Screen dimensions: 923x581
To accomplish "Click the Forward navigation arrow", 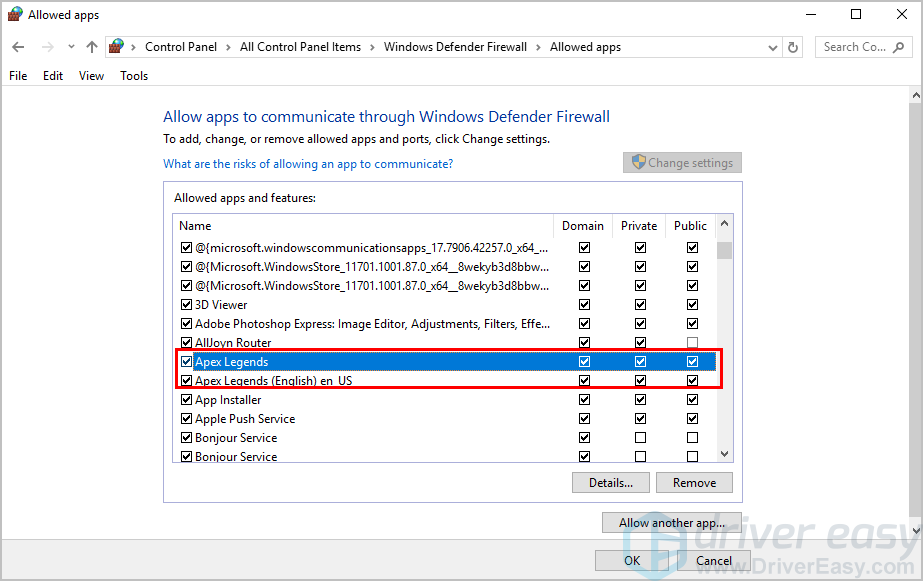I will click(x=46, y=47).
